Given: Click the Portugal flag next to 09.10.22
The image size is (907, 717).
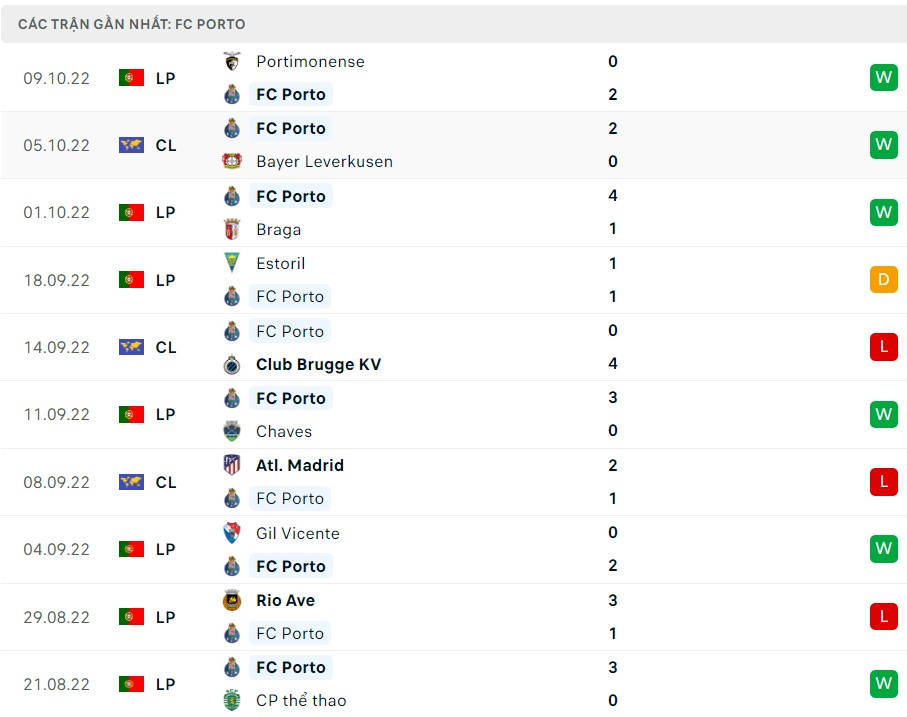Looking at the screenshot, I should (131, 77).
